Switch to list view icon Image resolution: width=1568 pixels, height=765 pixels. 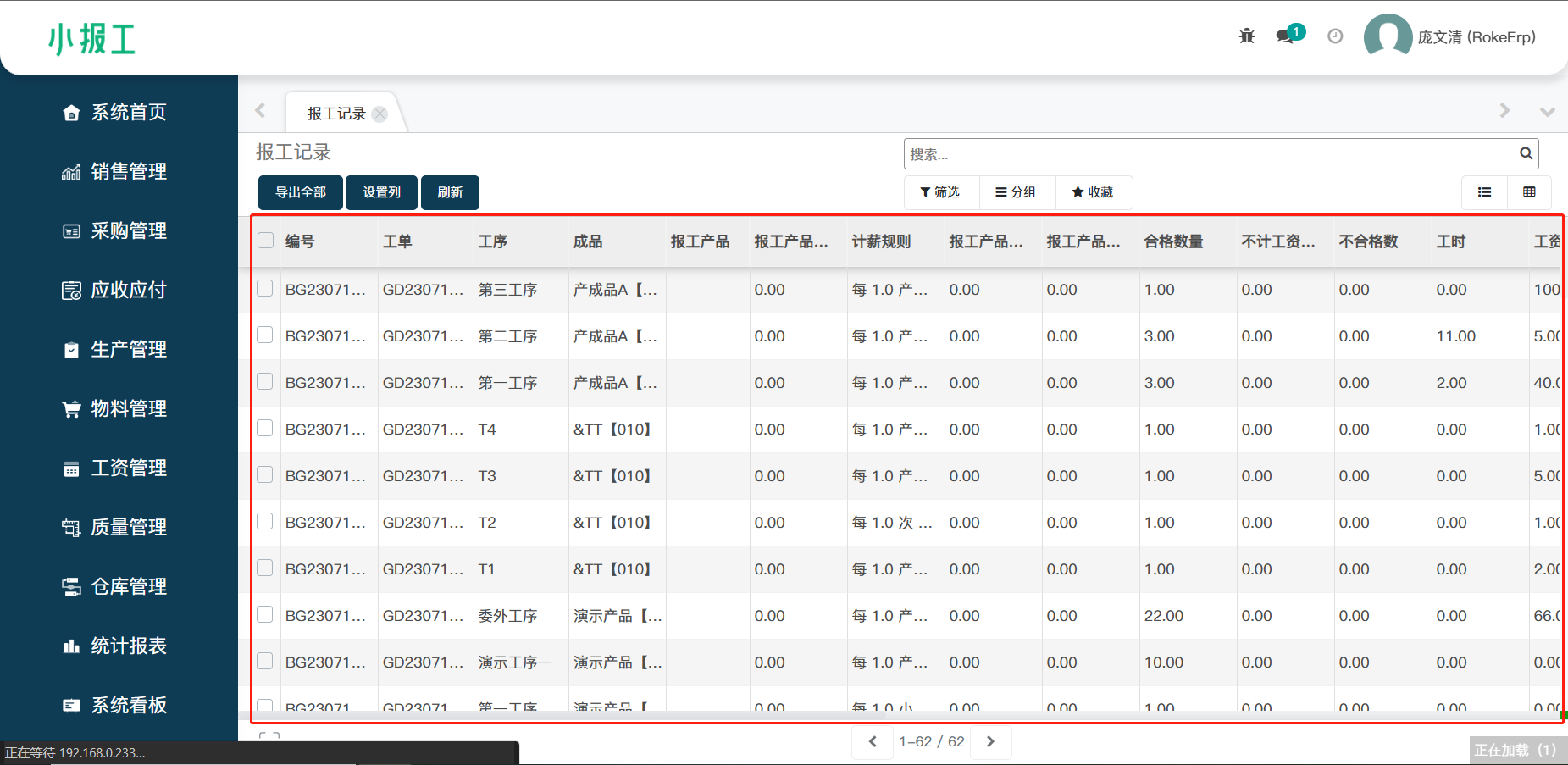[x=1485, y=192]
